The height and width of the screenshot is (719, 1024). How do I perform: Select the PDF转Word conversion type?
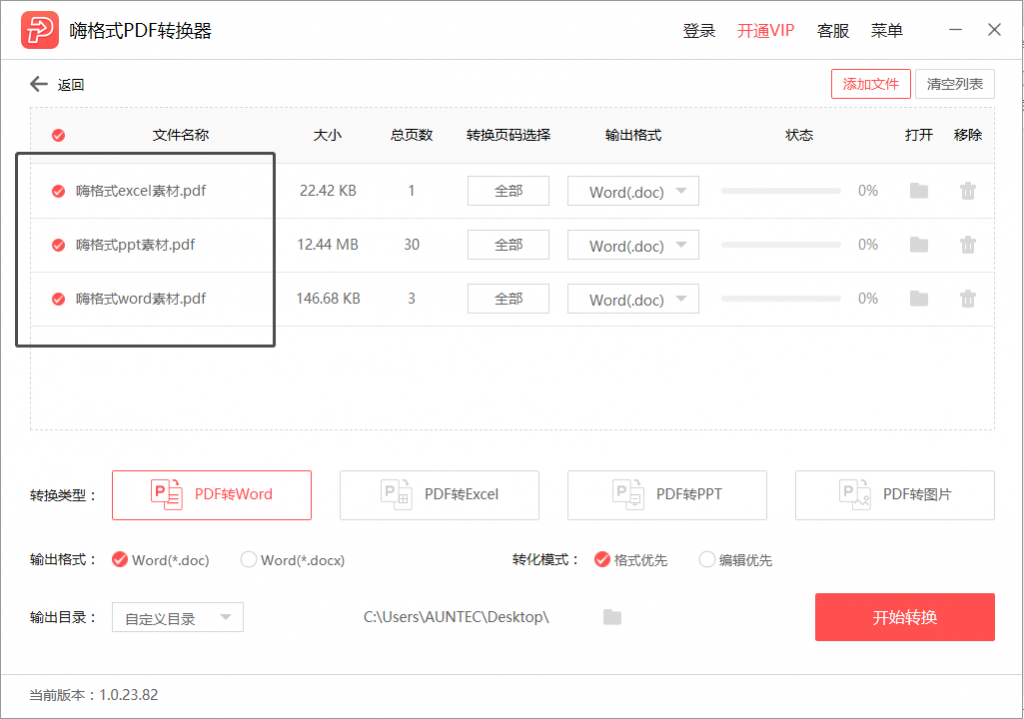(x=212, y=495)
